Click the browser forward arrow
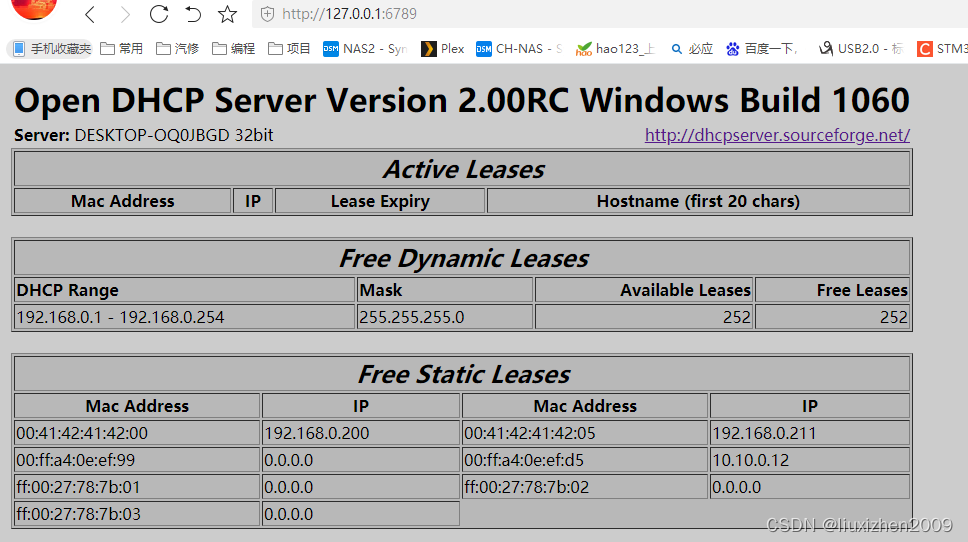968x542 pixels. (125, 14)
